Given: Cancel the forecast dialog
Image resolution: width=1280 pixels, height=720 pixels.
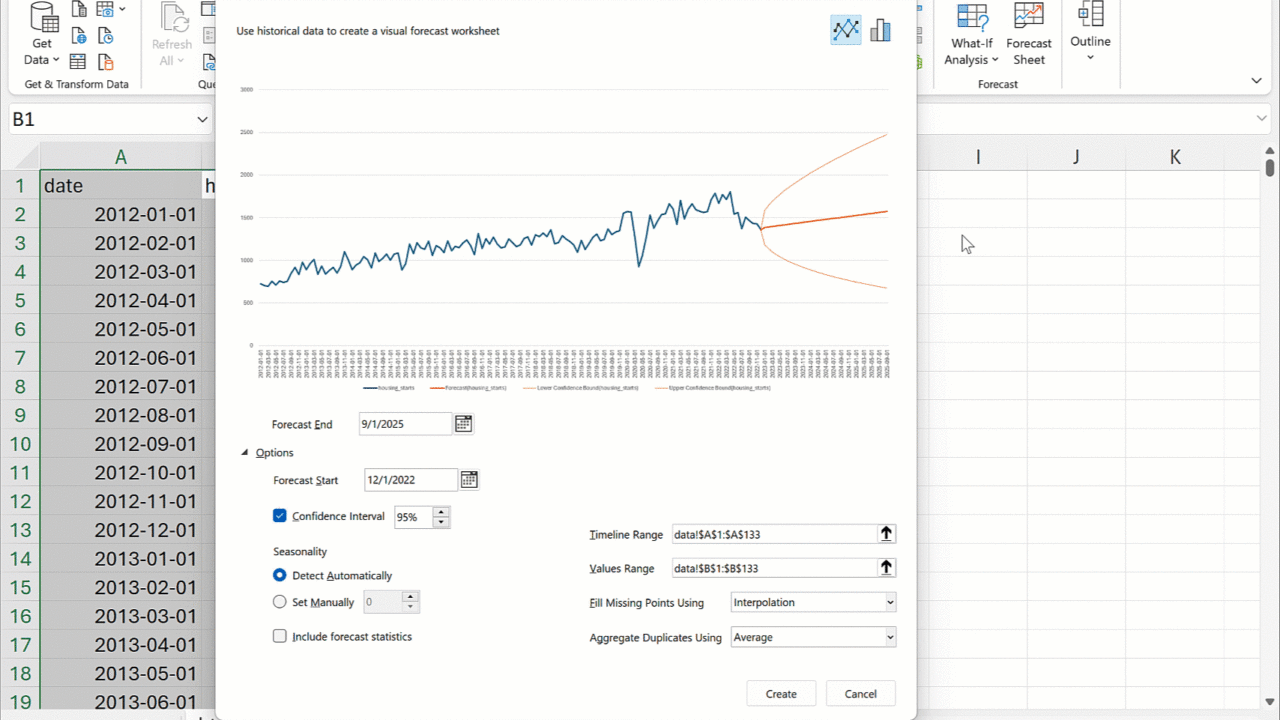Looking at the screenshot, I should [x=860, y=694].
